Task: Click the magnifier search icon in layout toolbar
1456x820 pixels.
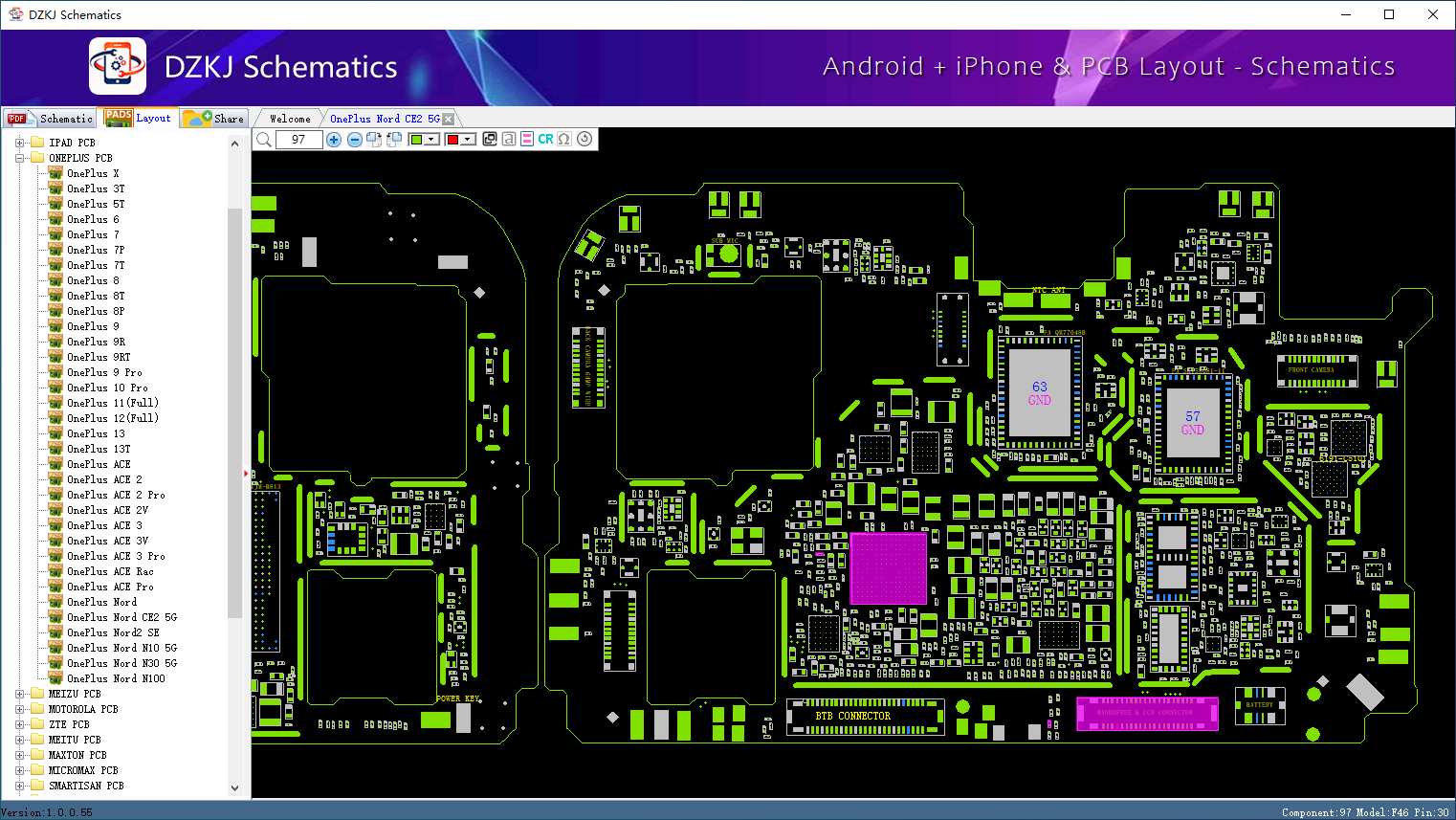Action: 264,140
